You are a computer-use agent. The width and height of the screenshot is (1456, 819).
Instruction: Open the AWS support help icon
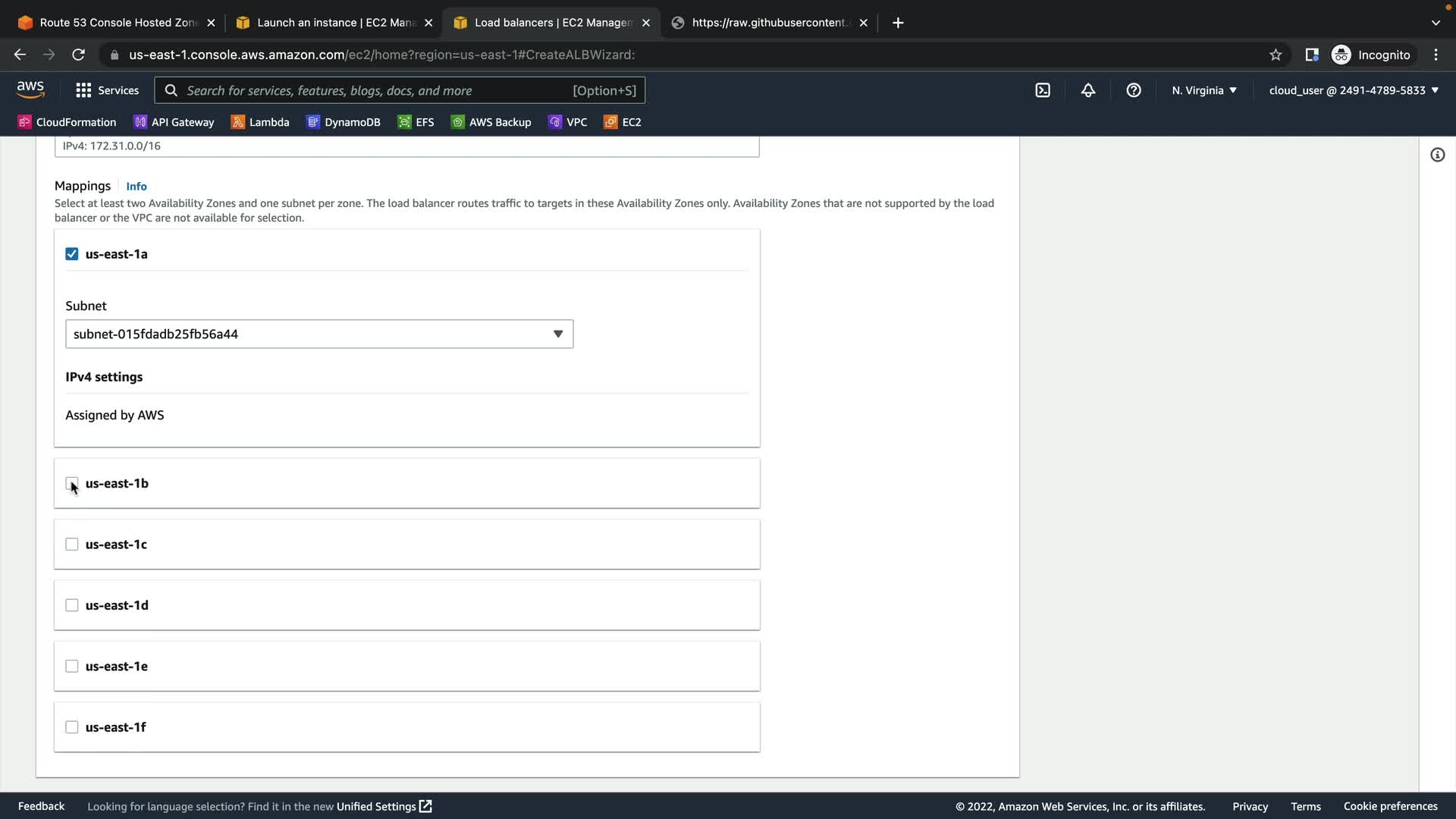point(1134,90)
